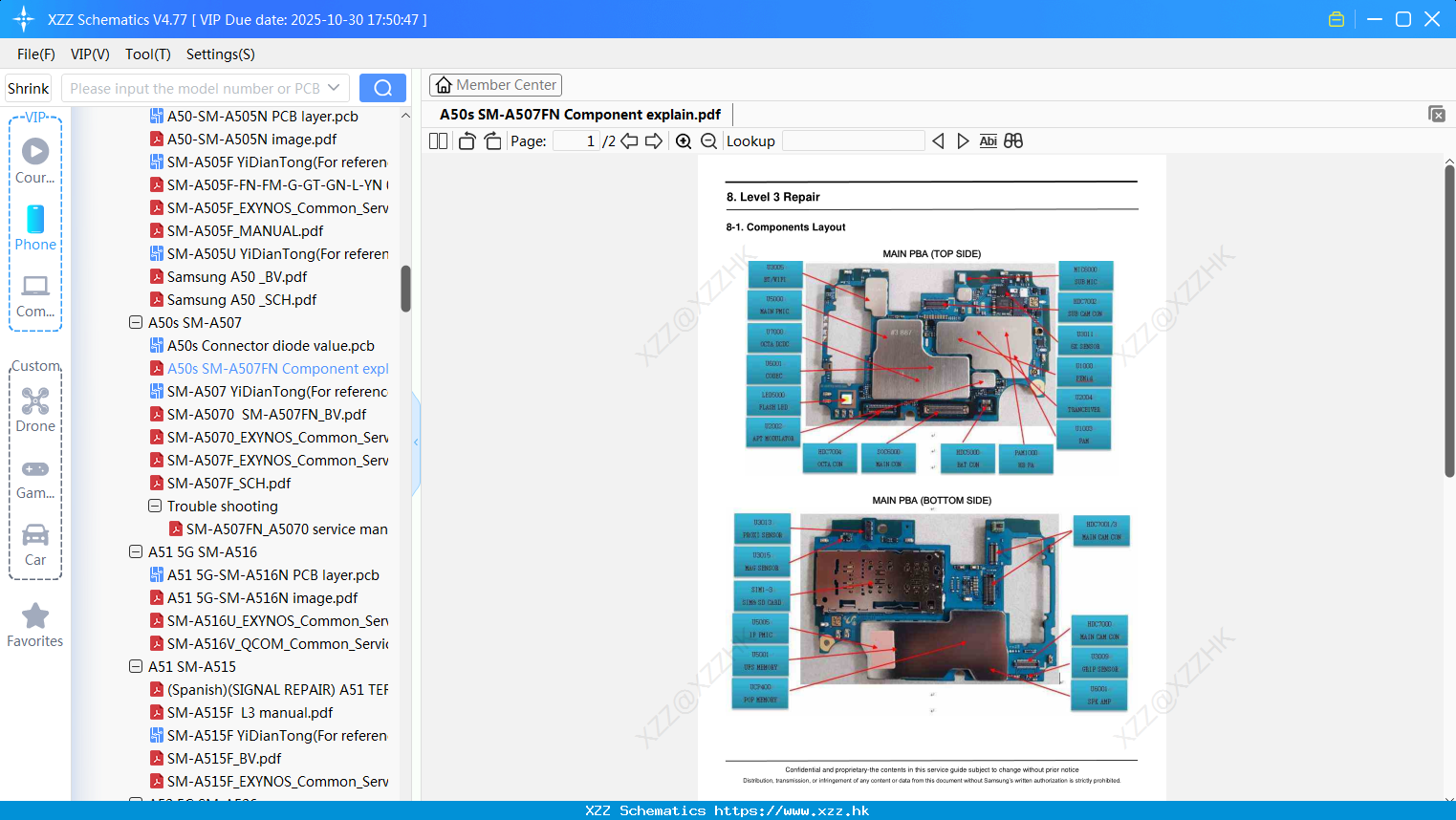The height and width of the screenshot is (820, 1456).
Task: Click the PDF viewer vertical scrollbar
Action: click(1449, 320)
